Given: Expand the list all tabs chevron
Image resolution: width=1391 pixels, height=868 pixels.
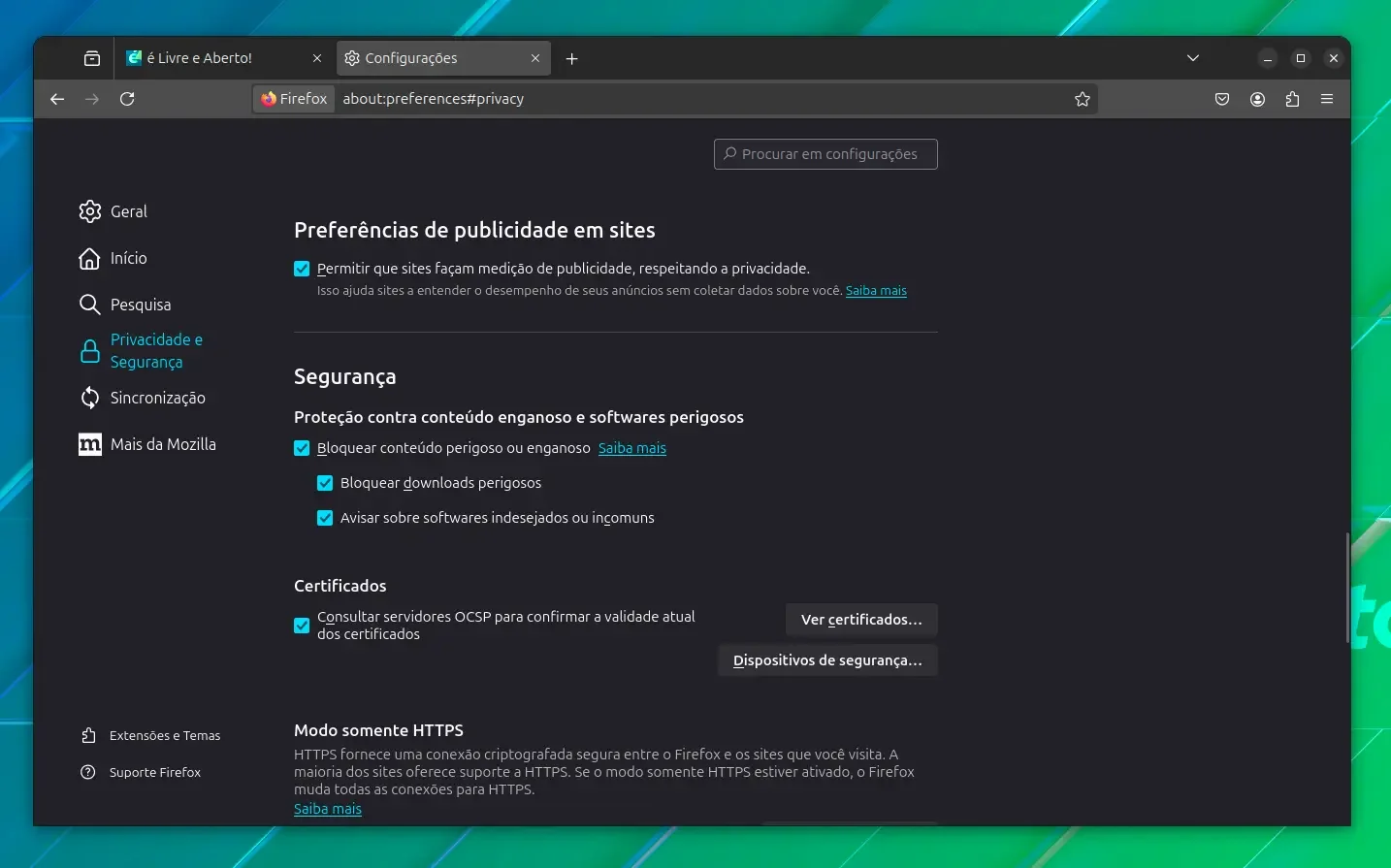Looking at the screenshot, I should pos(1193,58).
